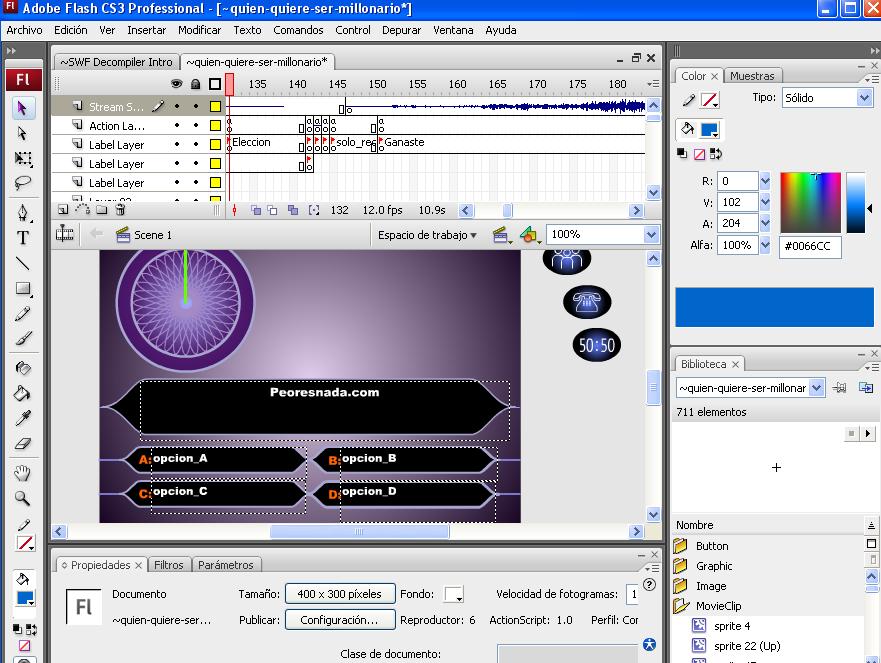Select the Text tool in the toolbox

[x=23, y=238]
